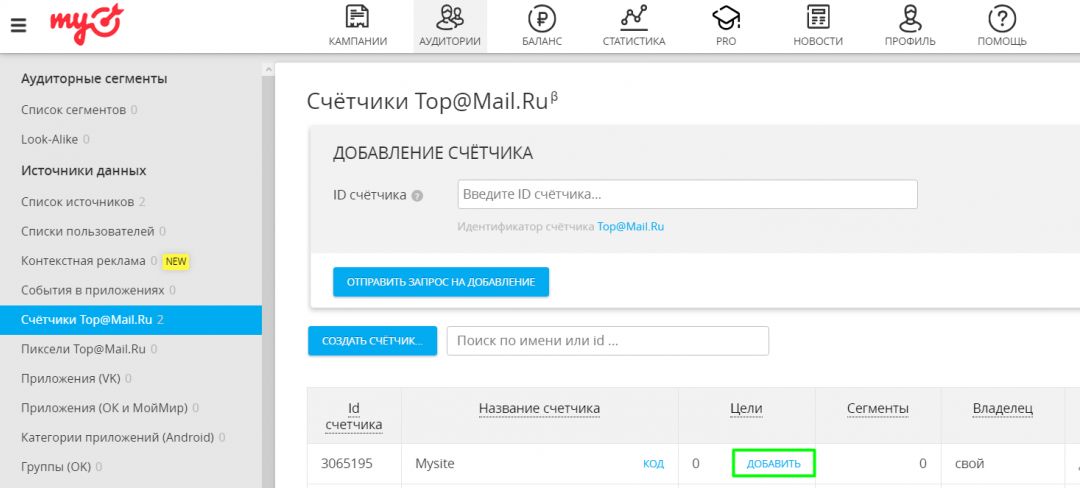Select Счётчики Top@Mail.Ru in sidebar
1080x488 pixels.
(x=131, y=320)
